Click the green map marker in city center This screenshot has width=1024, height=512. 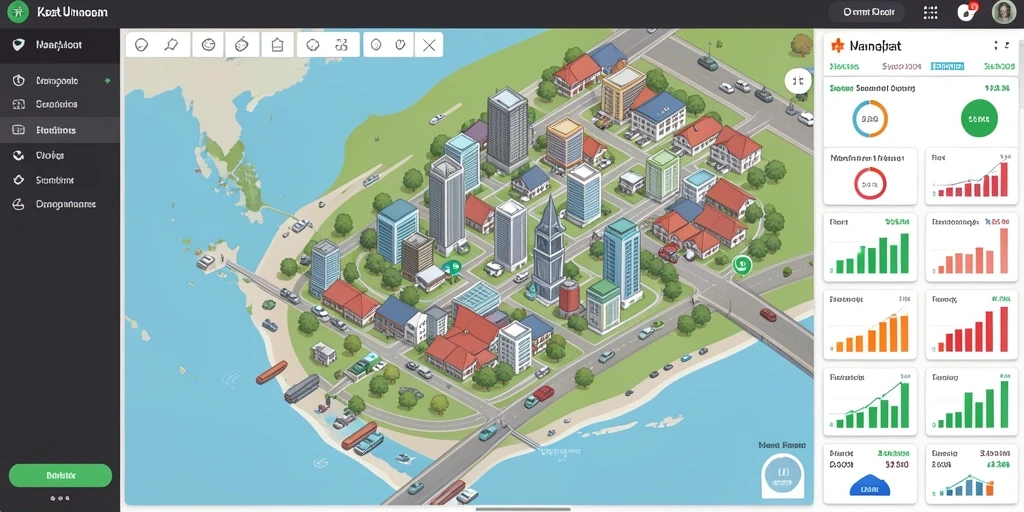451,266
